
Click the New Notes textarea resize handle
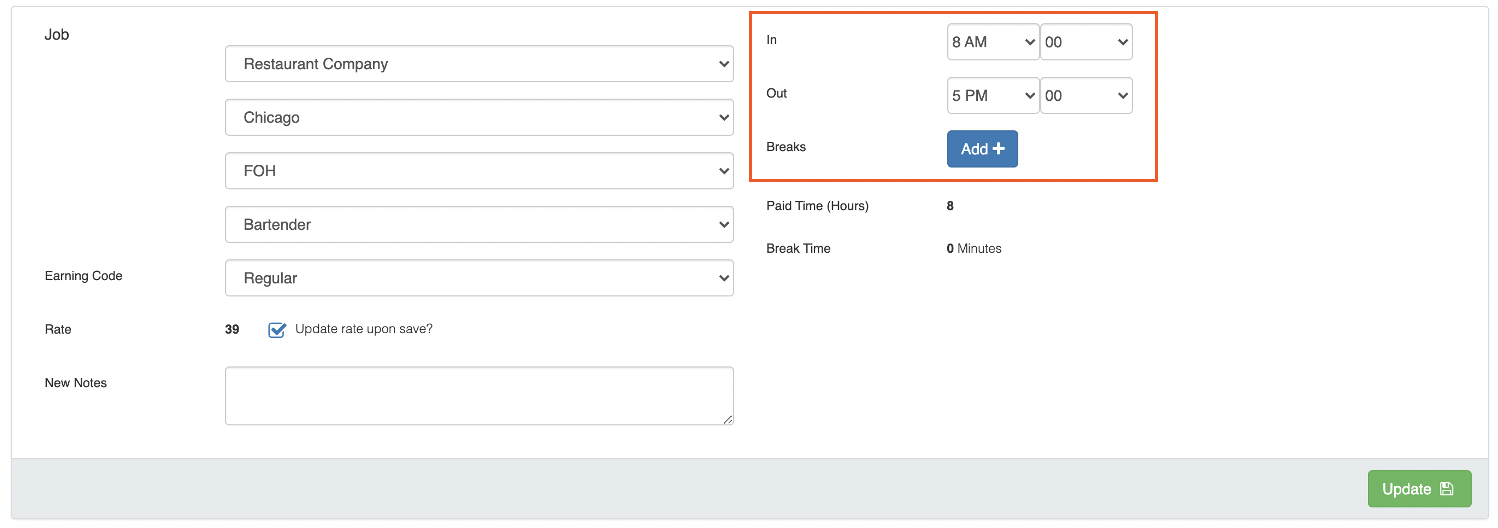[728, 420]
